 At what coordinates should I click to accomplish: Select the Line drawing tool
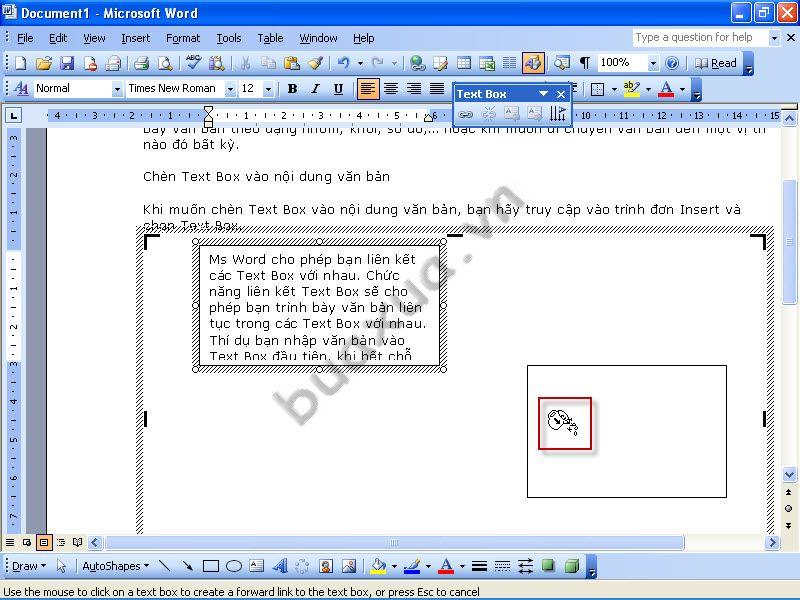coord(164,566)
